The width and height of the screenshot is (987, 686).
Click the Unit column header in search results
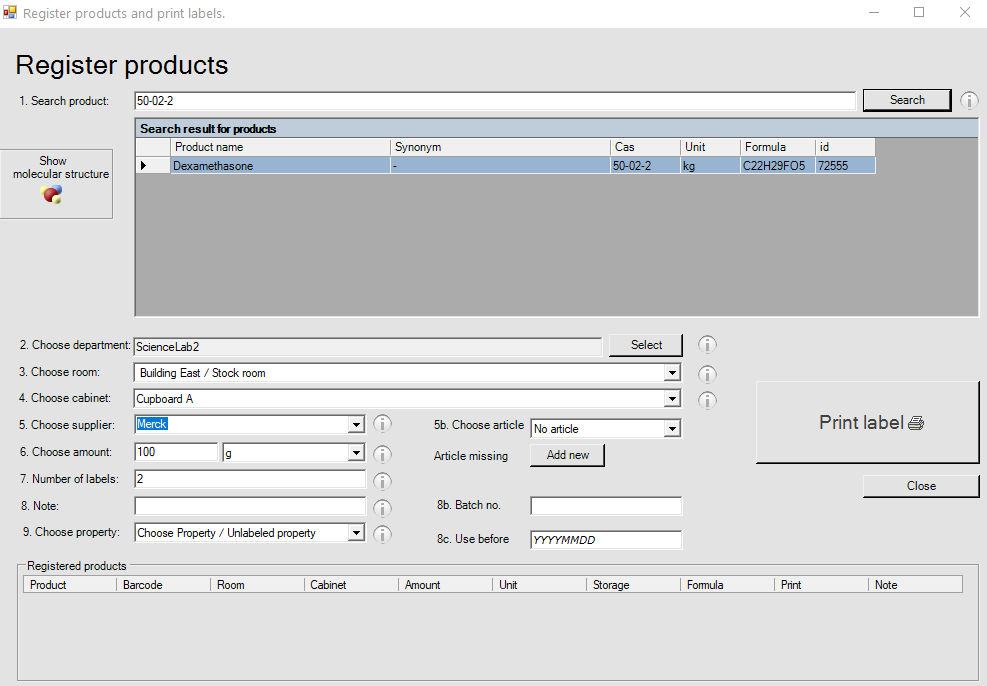pos(710,147)
